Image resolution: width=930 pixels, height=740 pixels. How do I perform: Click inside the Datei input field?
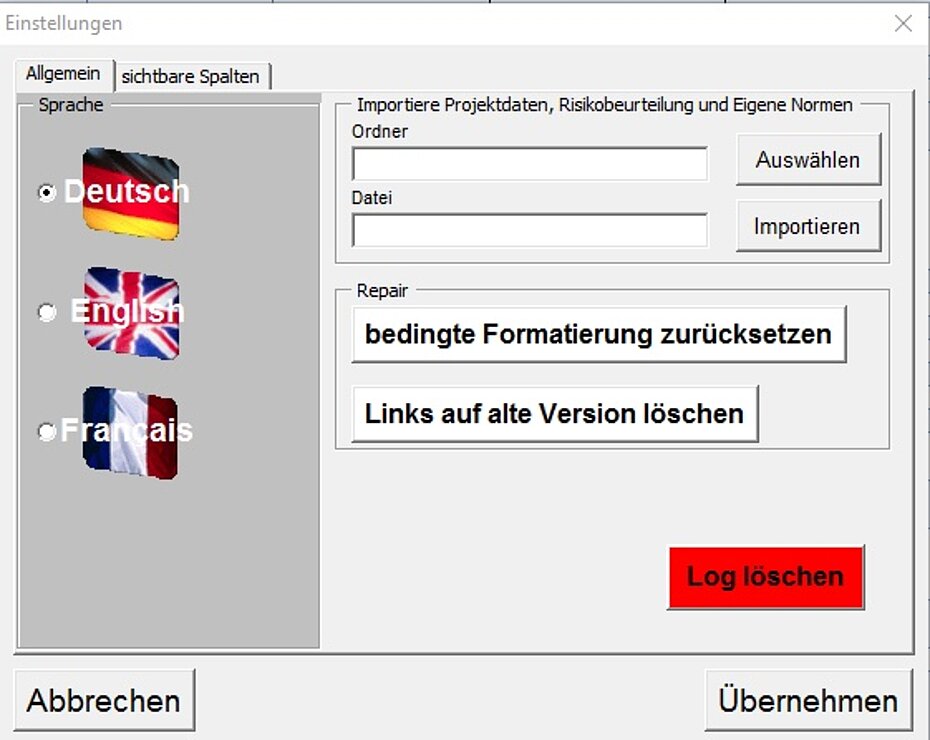click(528, 231)
